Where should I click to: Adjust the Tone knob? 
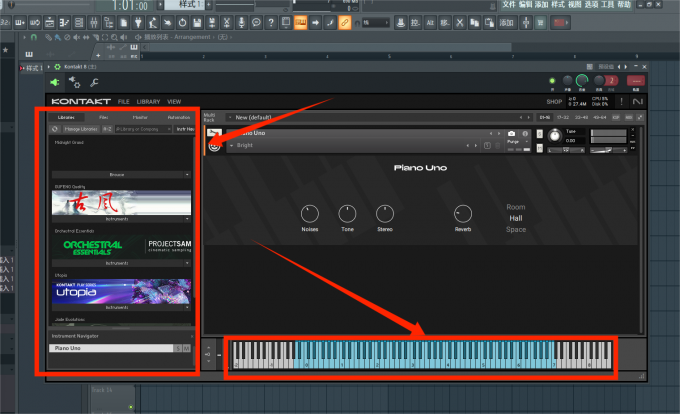coord(347,214)
